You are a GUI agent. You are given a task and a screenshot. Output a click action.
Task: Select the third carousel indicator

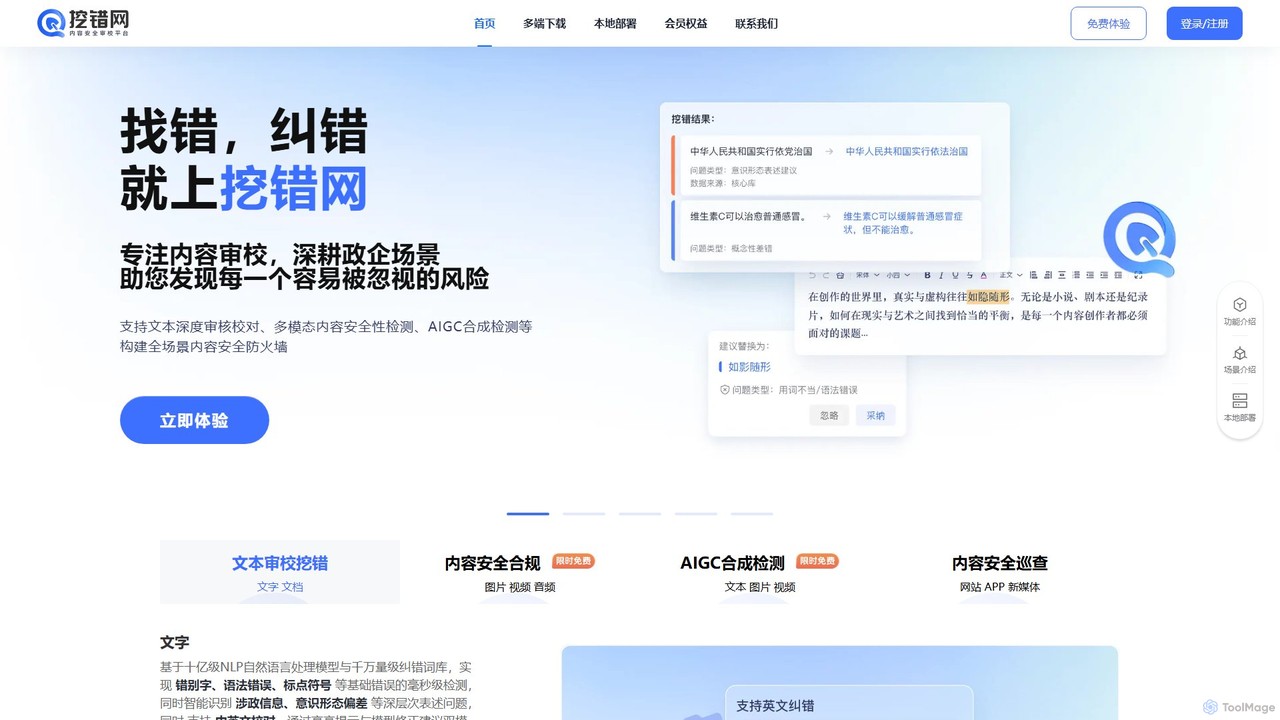click(x=640, y=514)
